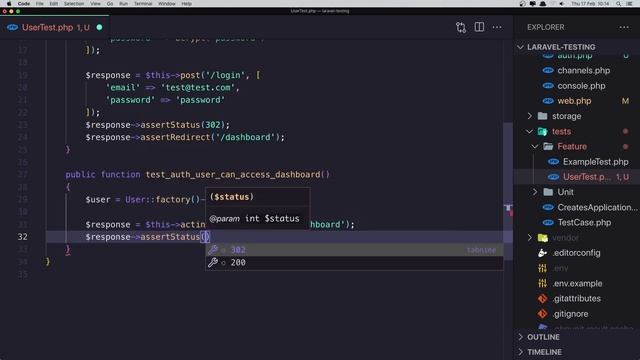Open web.php in the explorer
This screenshot has width=640, height=360.
pos(574,101)
